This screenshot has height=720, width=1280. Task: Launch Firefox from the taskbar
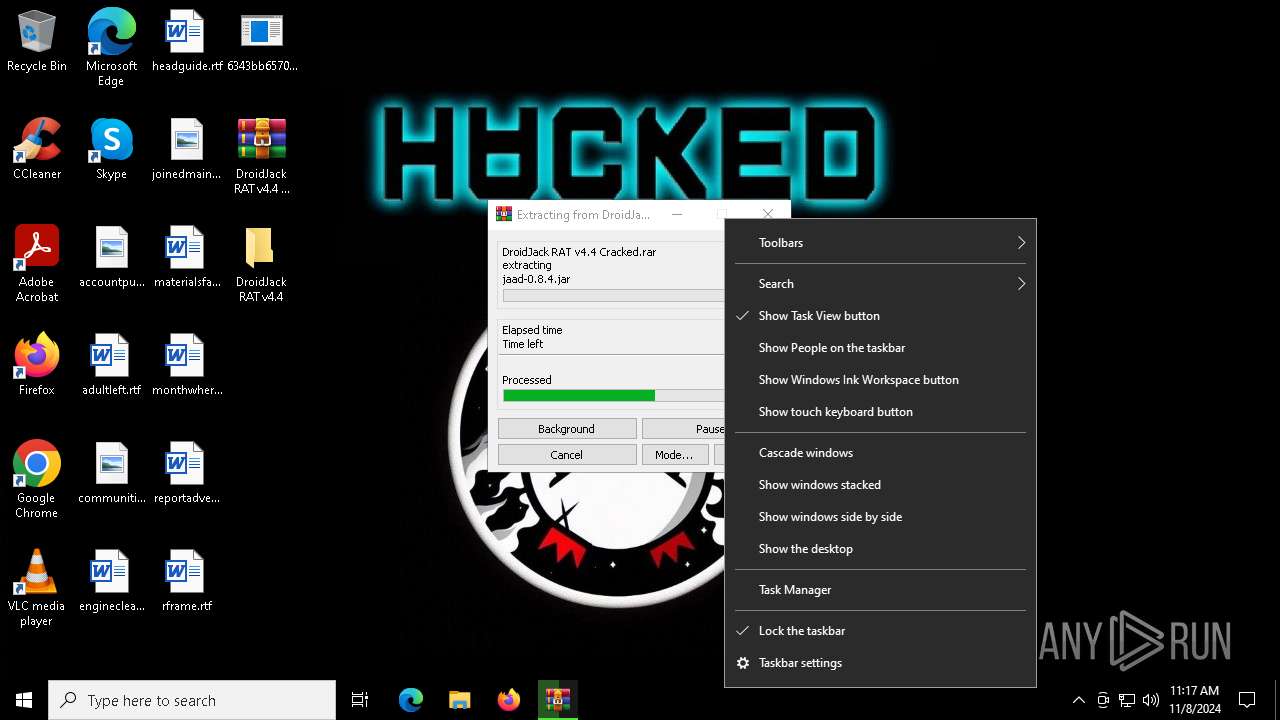(x=508, y=700)
